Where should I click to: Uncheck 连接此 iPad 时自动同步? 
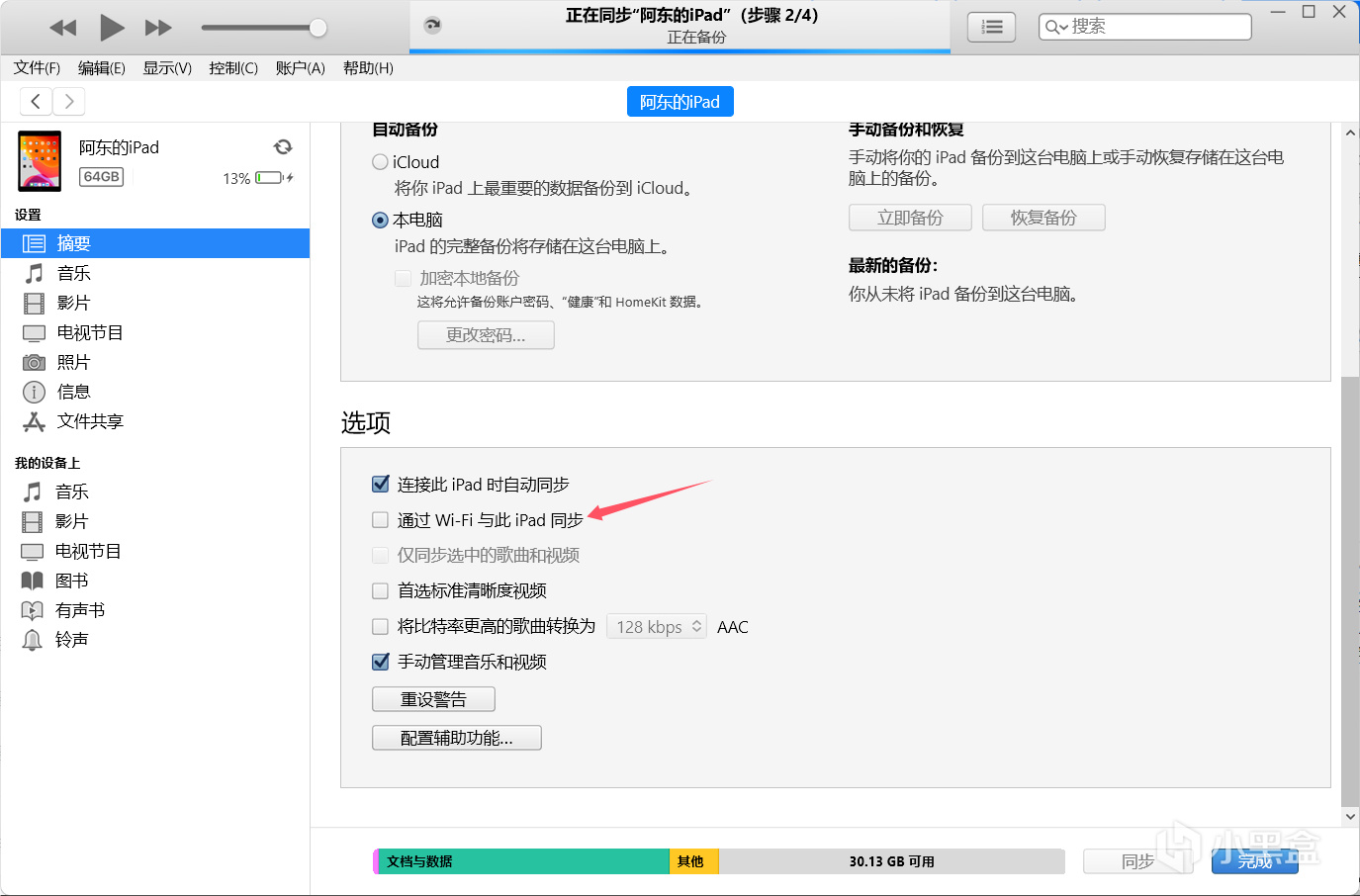(380, 485)
